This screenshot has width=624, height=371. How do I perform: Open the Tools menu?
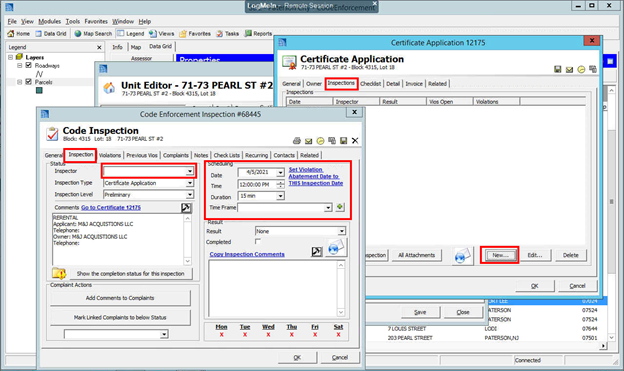(72, 21)
